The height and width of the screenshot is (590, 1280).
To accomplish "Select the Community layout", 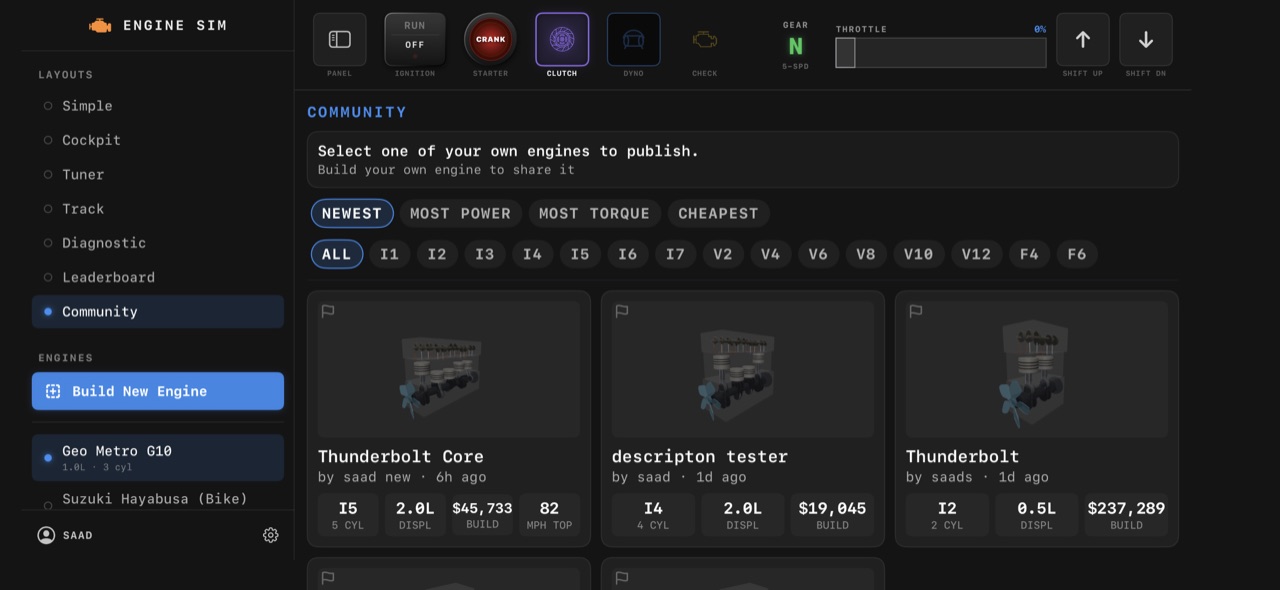I will click(x=158, y=311).
